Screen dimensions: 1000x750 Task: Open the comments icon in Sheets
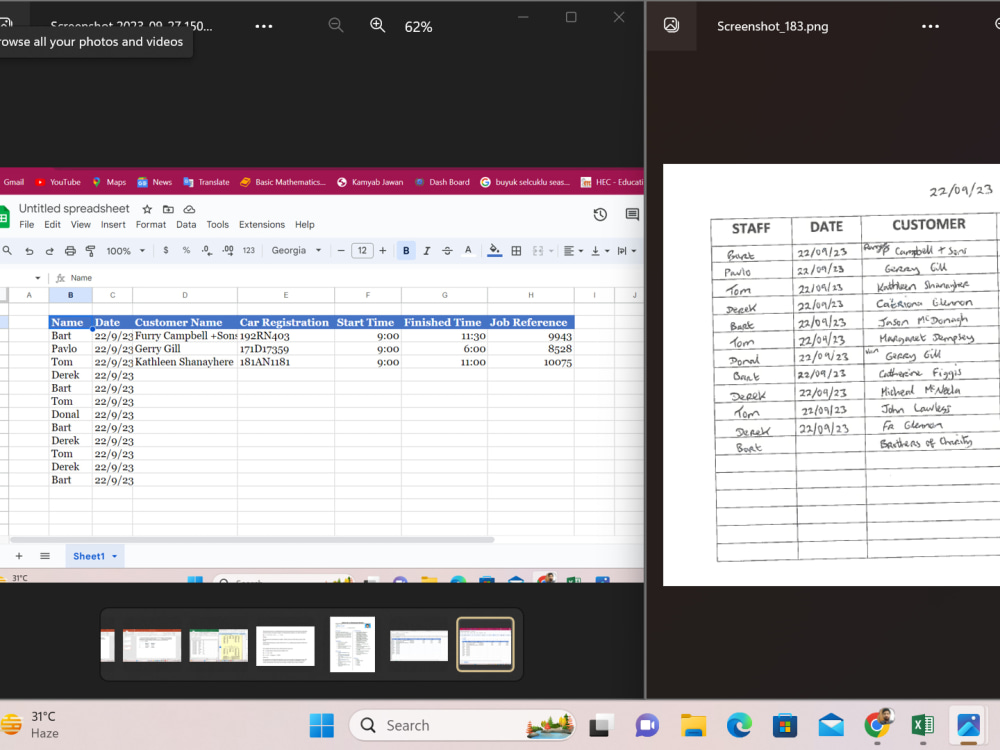click(x=632, y=214)
